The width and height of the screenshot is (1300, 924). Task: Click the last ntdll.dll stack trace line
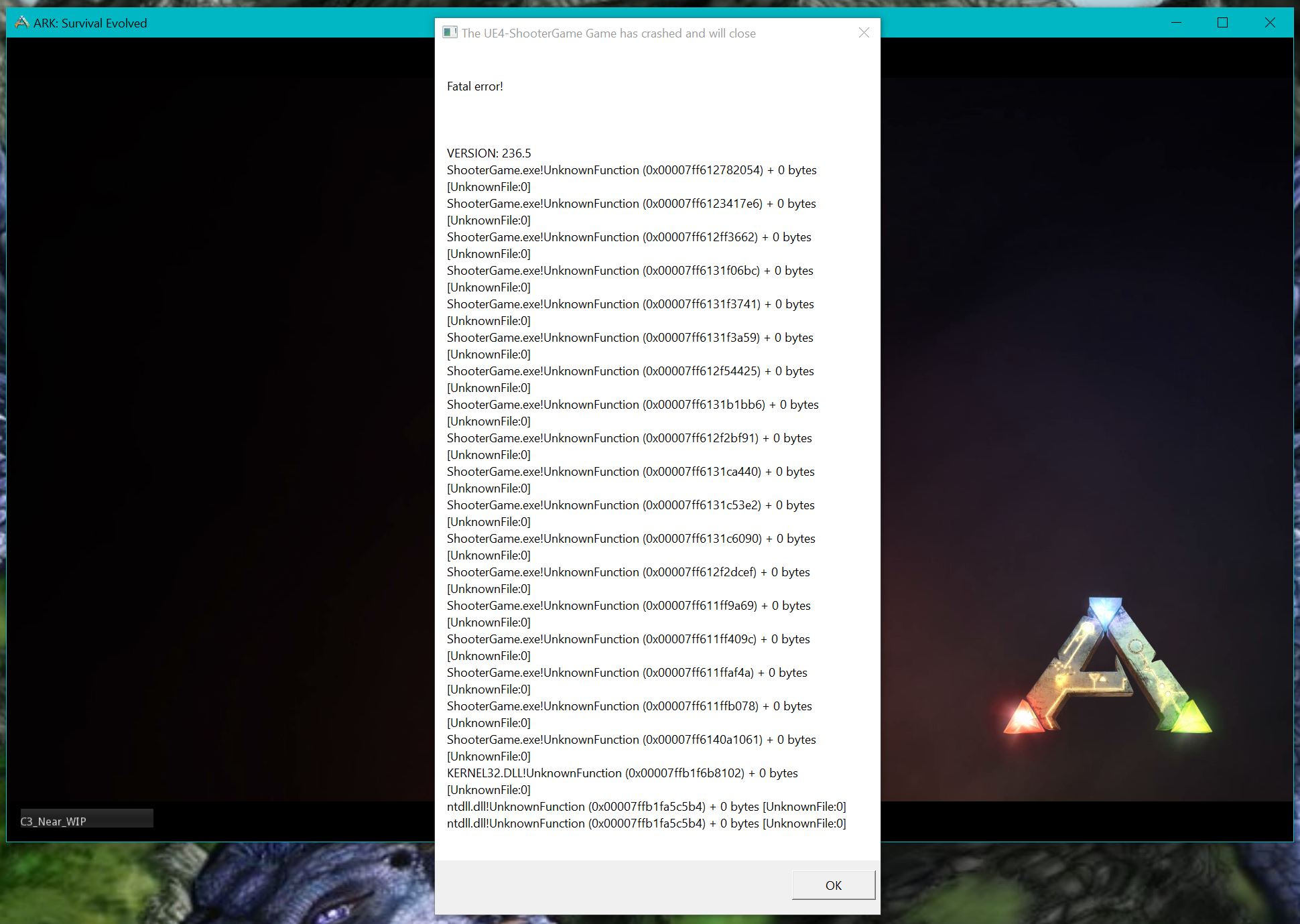point(646,823)
